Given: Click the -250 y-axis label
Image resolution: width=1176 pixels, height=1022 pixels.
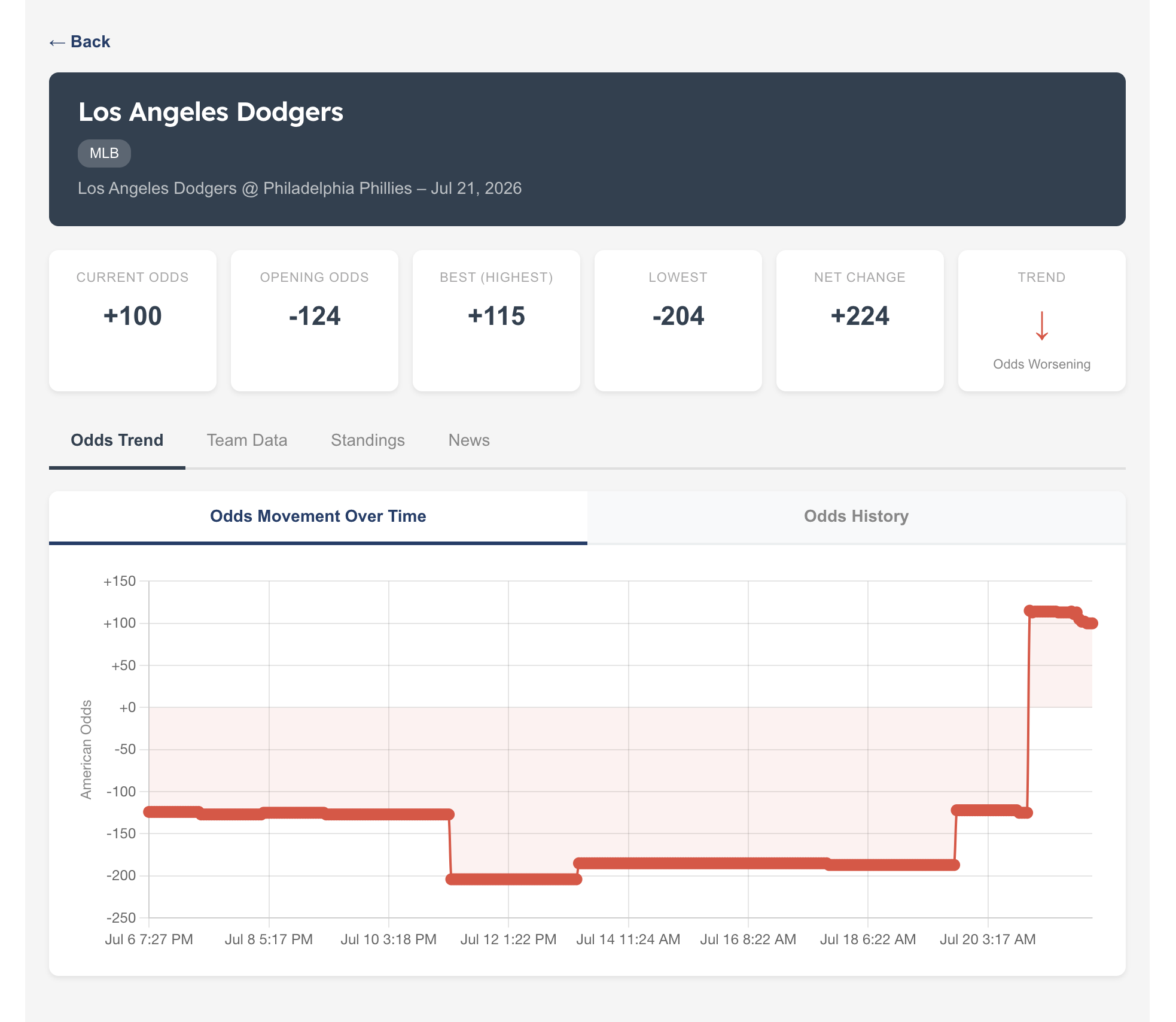Looking at the screenshot, I should pos(121,918).
